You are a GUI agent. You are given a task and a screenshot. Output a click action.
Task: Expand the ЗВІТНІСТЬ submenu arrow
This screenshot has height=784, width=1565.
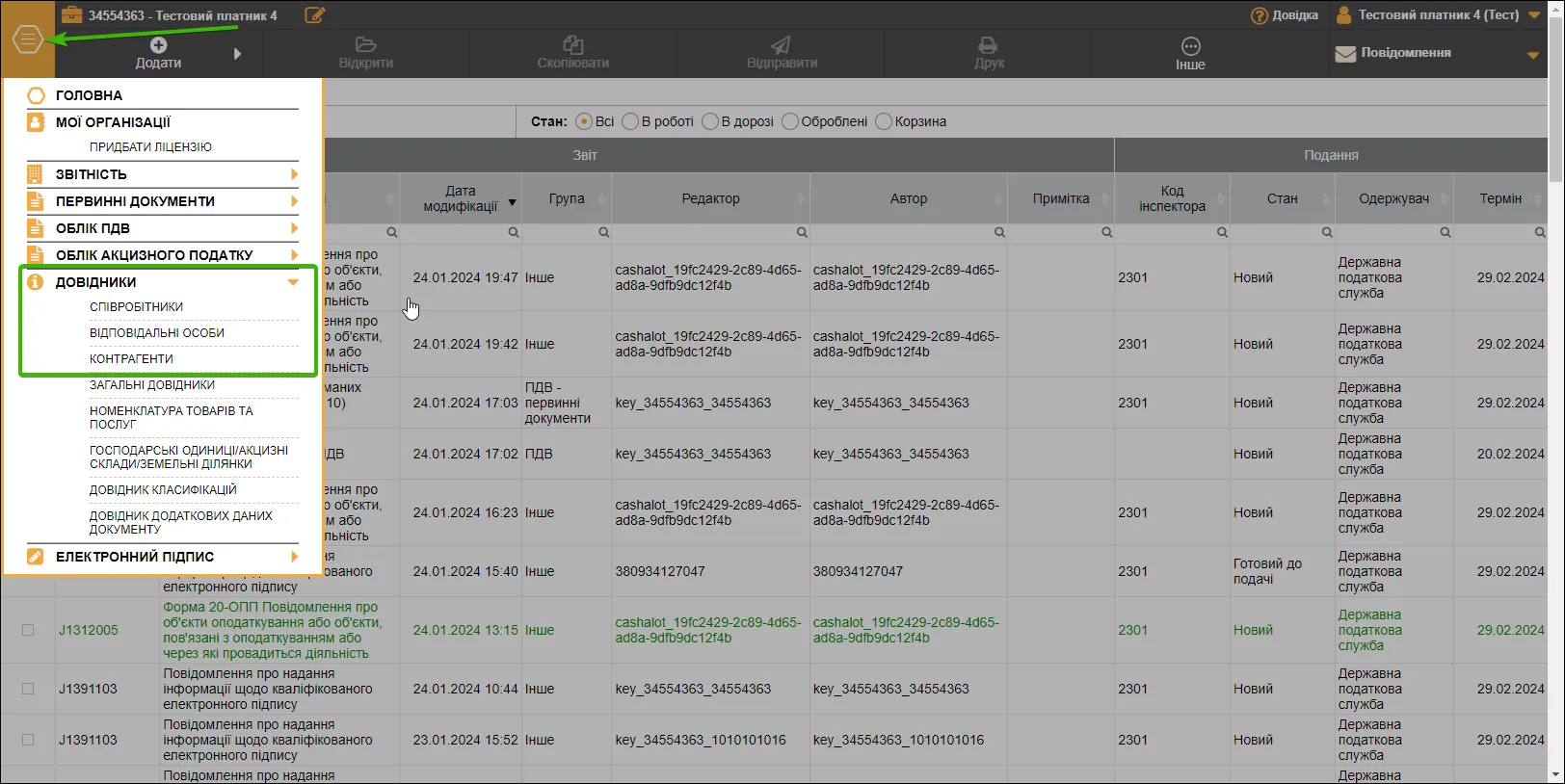(294, 174)
